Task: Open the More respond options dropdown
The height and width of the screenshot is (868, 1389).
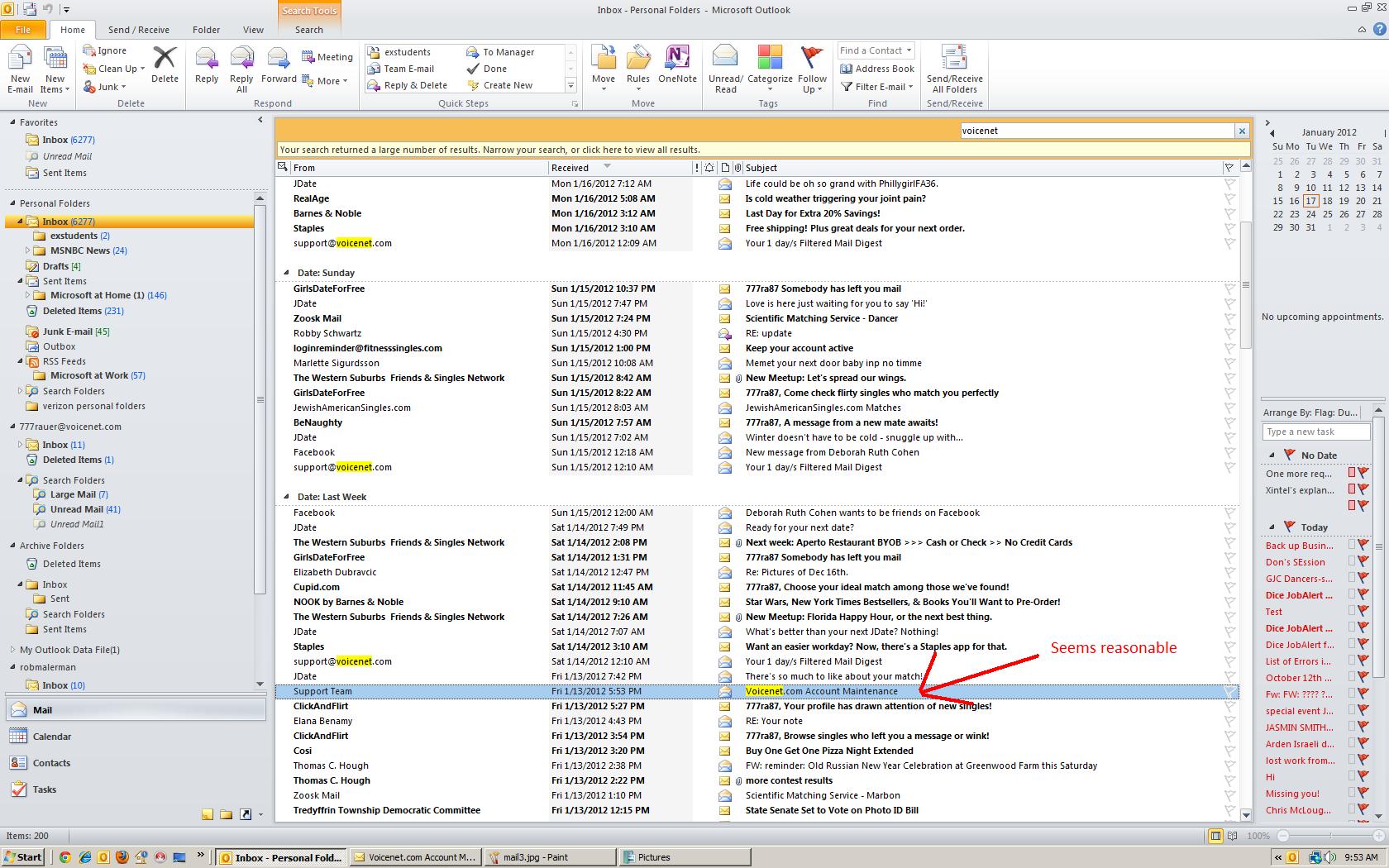Action: (x=326, y=81)
